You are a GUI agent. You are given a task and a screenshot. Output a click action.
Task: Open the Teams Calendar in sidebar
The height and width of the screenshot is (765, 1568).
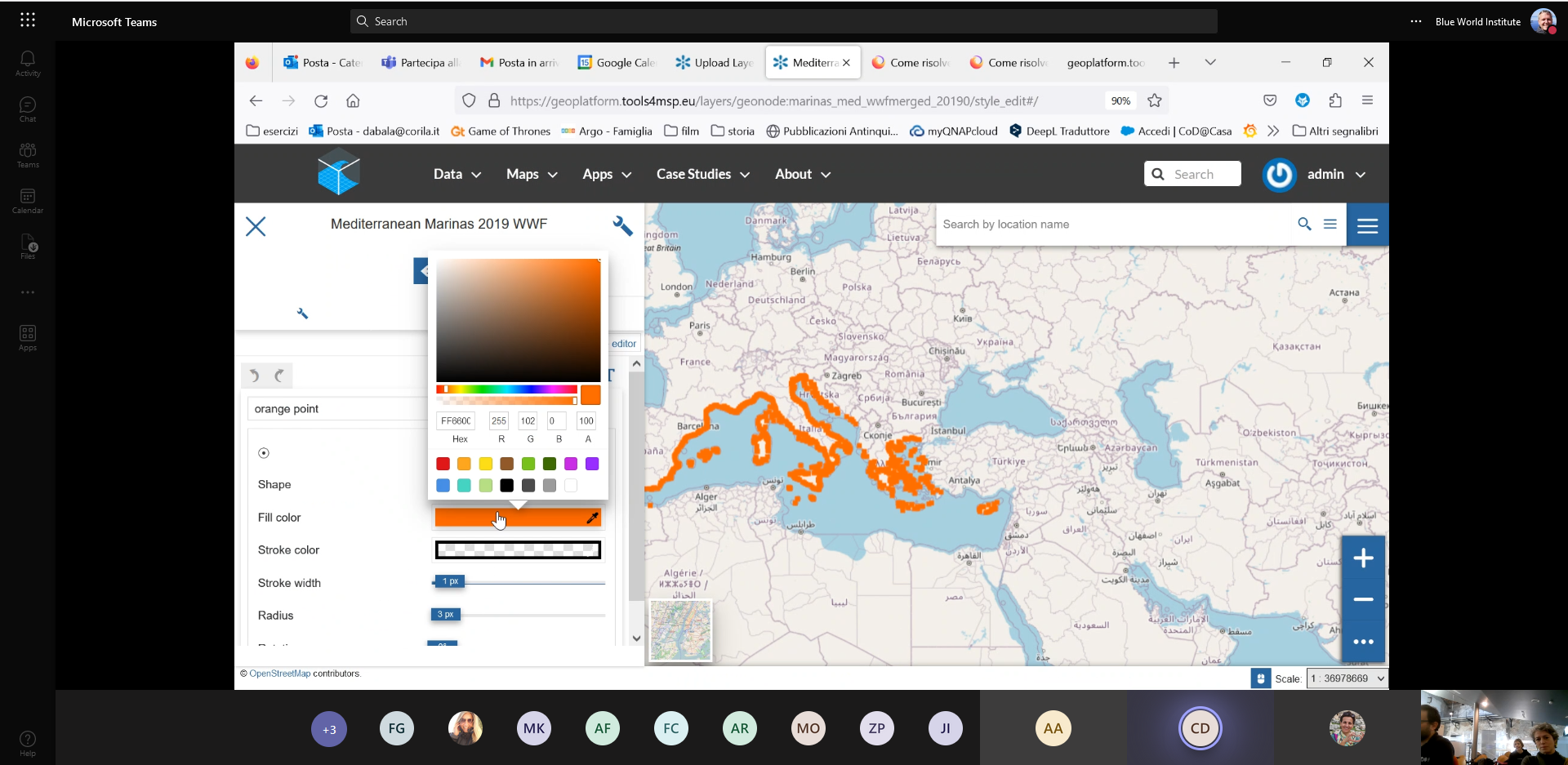pyautogui.click(x=28, y=201)
